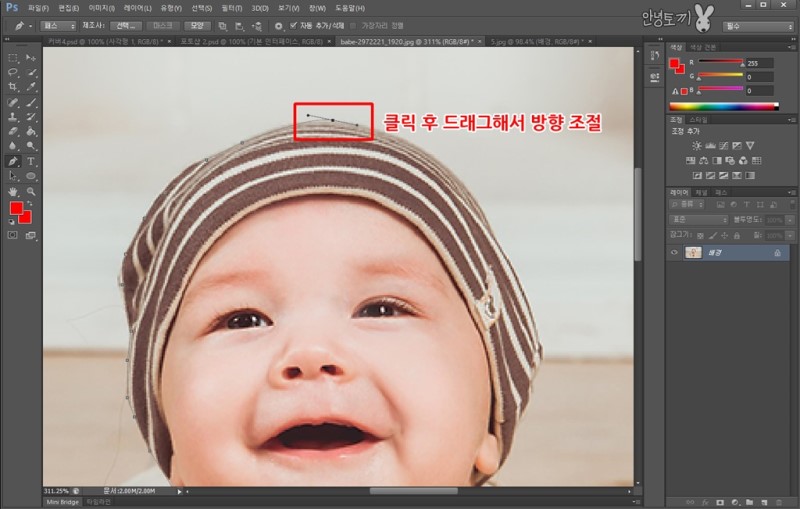Image resolution: width=800 pixels, height=509 pixels.
Task: Select the Horizontal Type tool
Action: click(x=31, y=160)
